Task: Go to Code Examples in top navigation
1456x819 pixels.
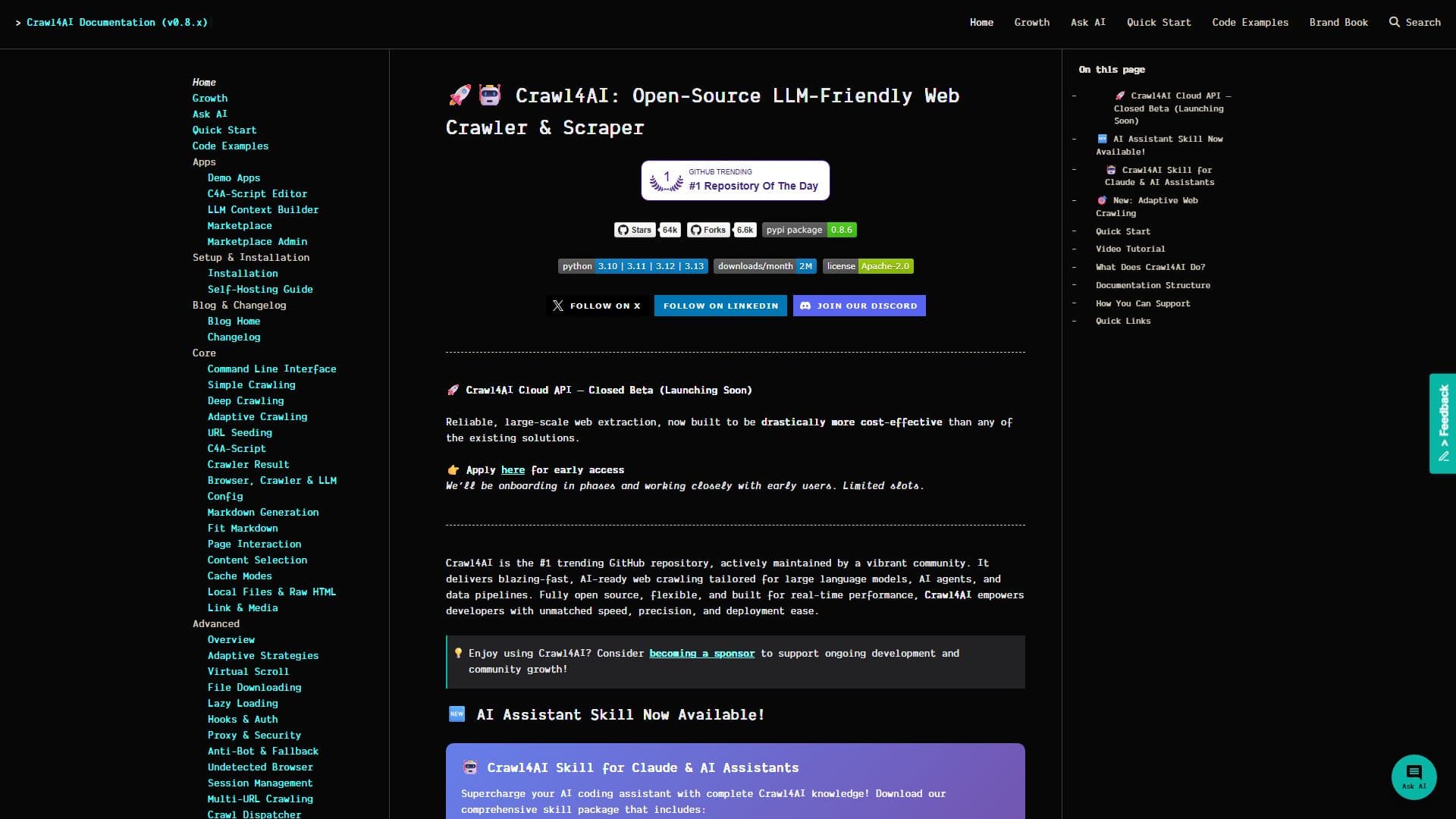Action: point(1250,22)
